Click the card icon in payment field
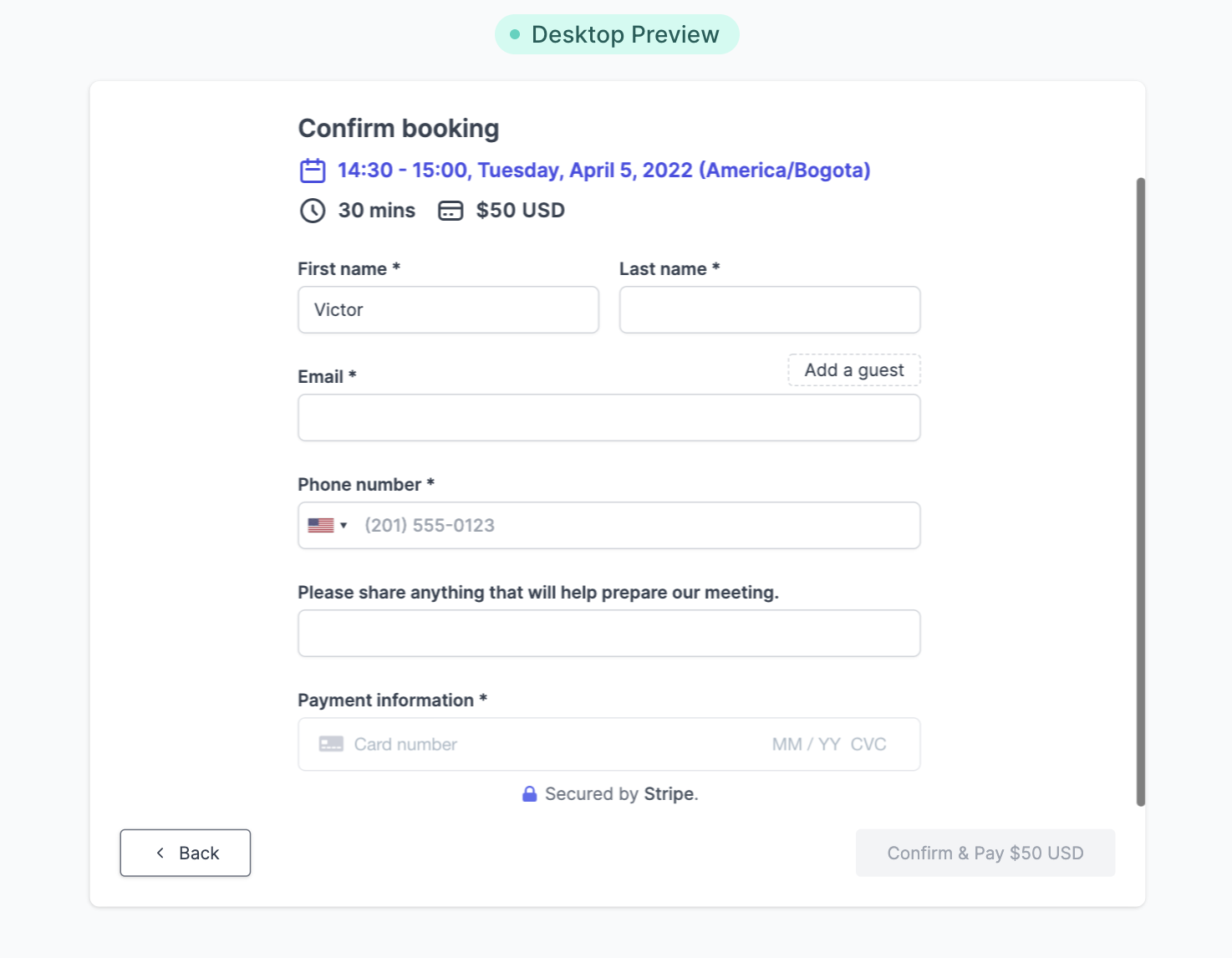The image size is (1232, 958). (x=331, y=744)
